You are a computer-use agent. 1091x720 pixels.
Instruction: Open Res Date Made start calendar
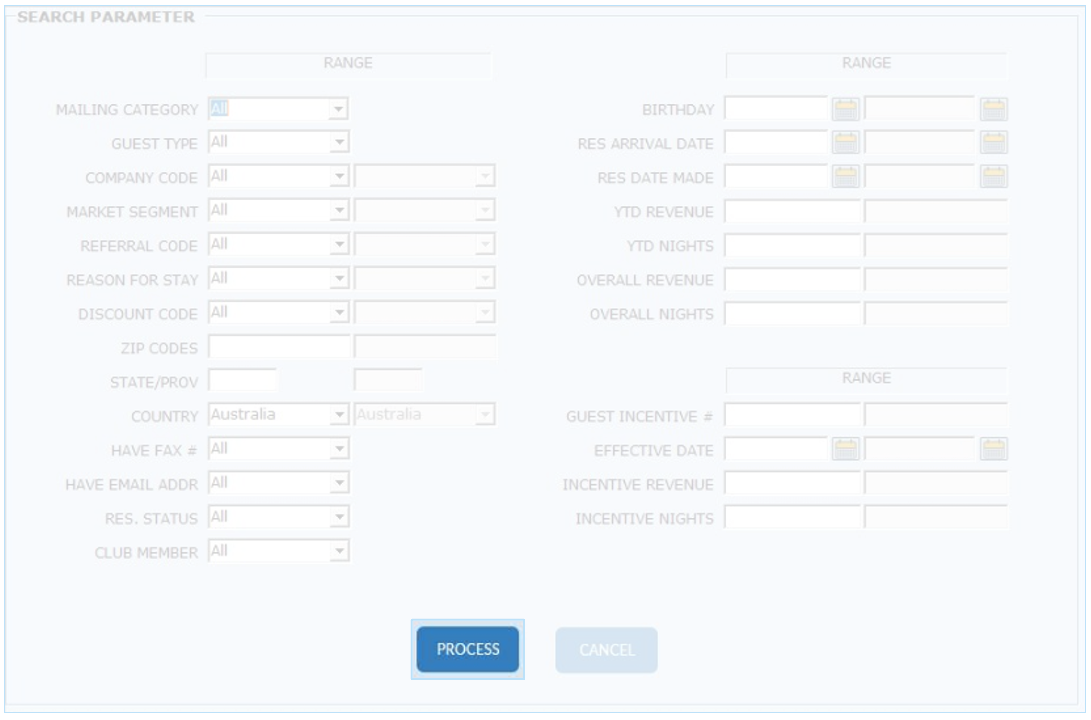pos(847,177)
